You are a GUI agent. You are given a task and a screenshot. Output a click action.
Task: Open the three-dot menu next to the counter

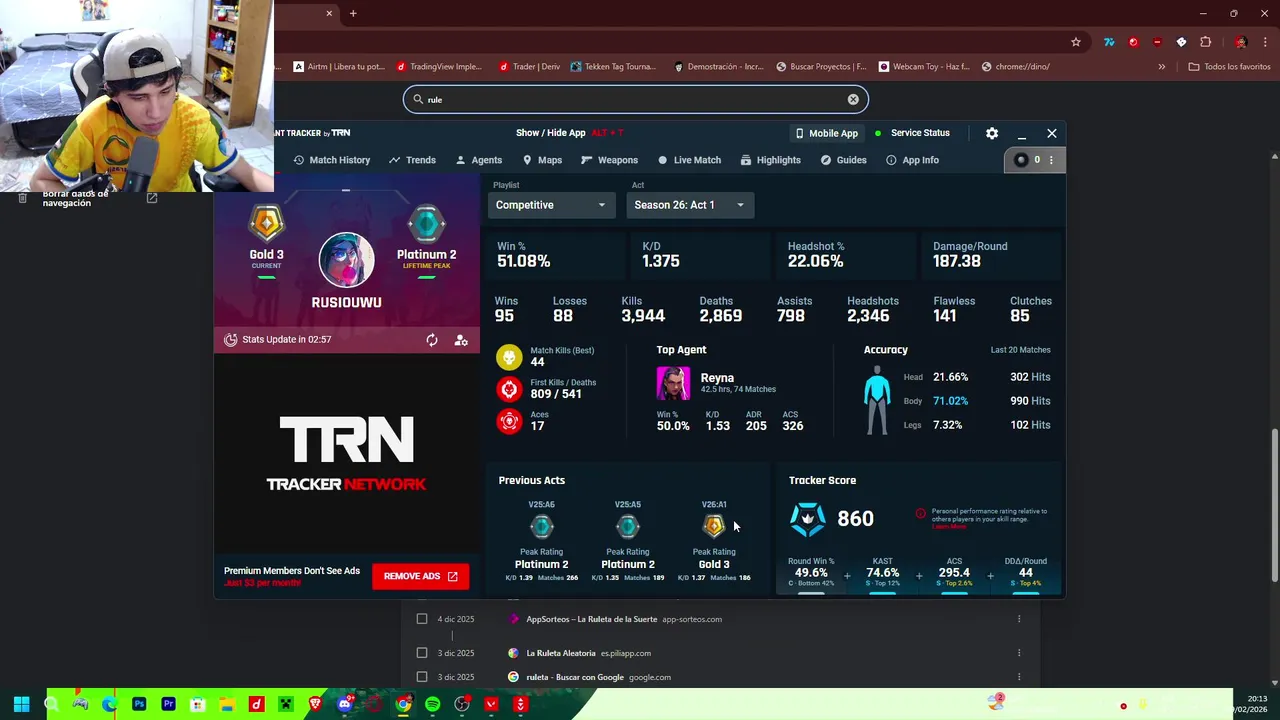[1051, 160]
